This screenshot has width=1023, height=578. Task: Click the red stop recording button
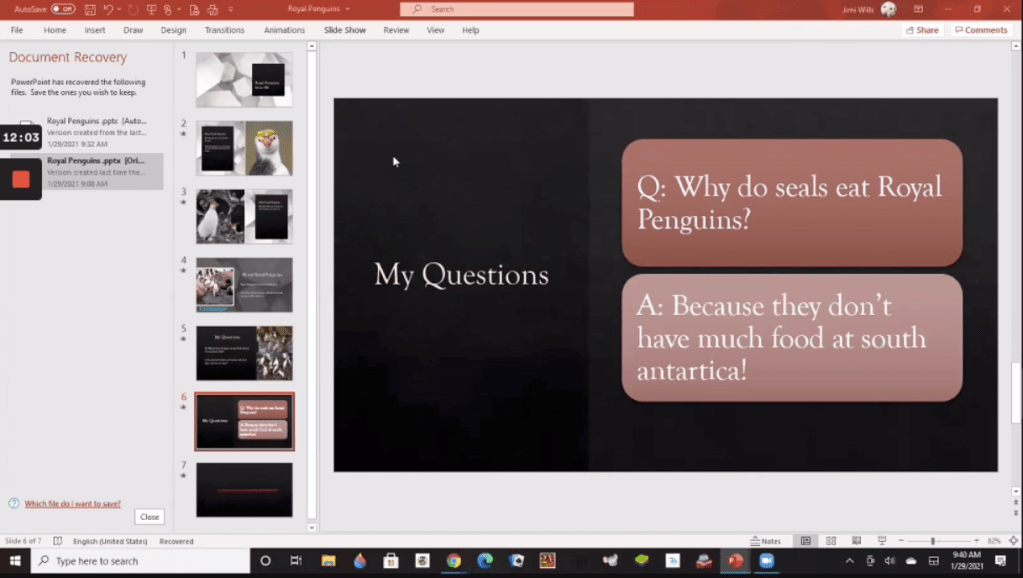click(x=21, y=179)
